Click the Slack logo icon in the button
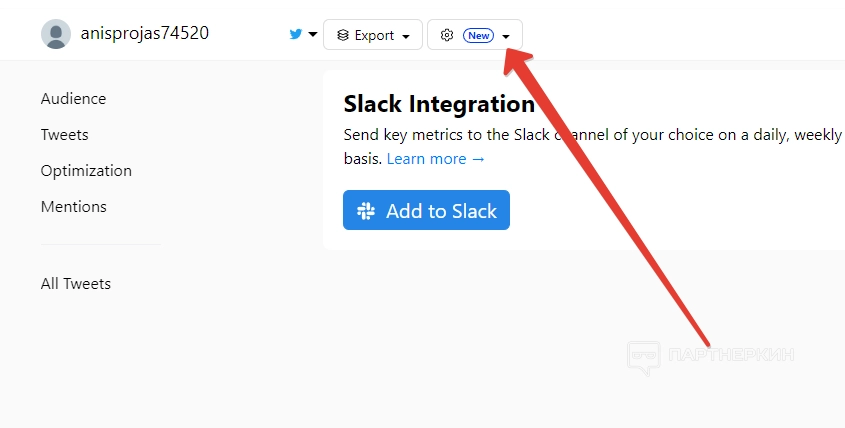The width and height of the screenshot is (845, 428). tap(366, 211)
